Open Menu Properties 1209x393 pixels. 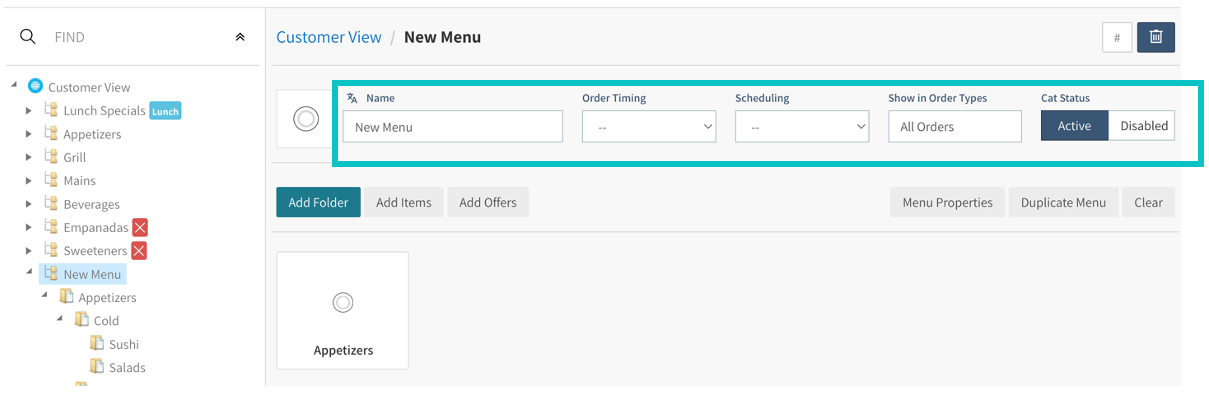tap(948, 202)
